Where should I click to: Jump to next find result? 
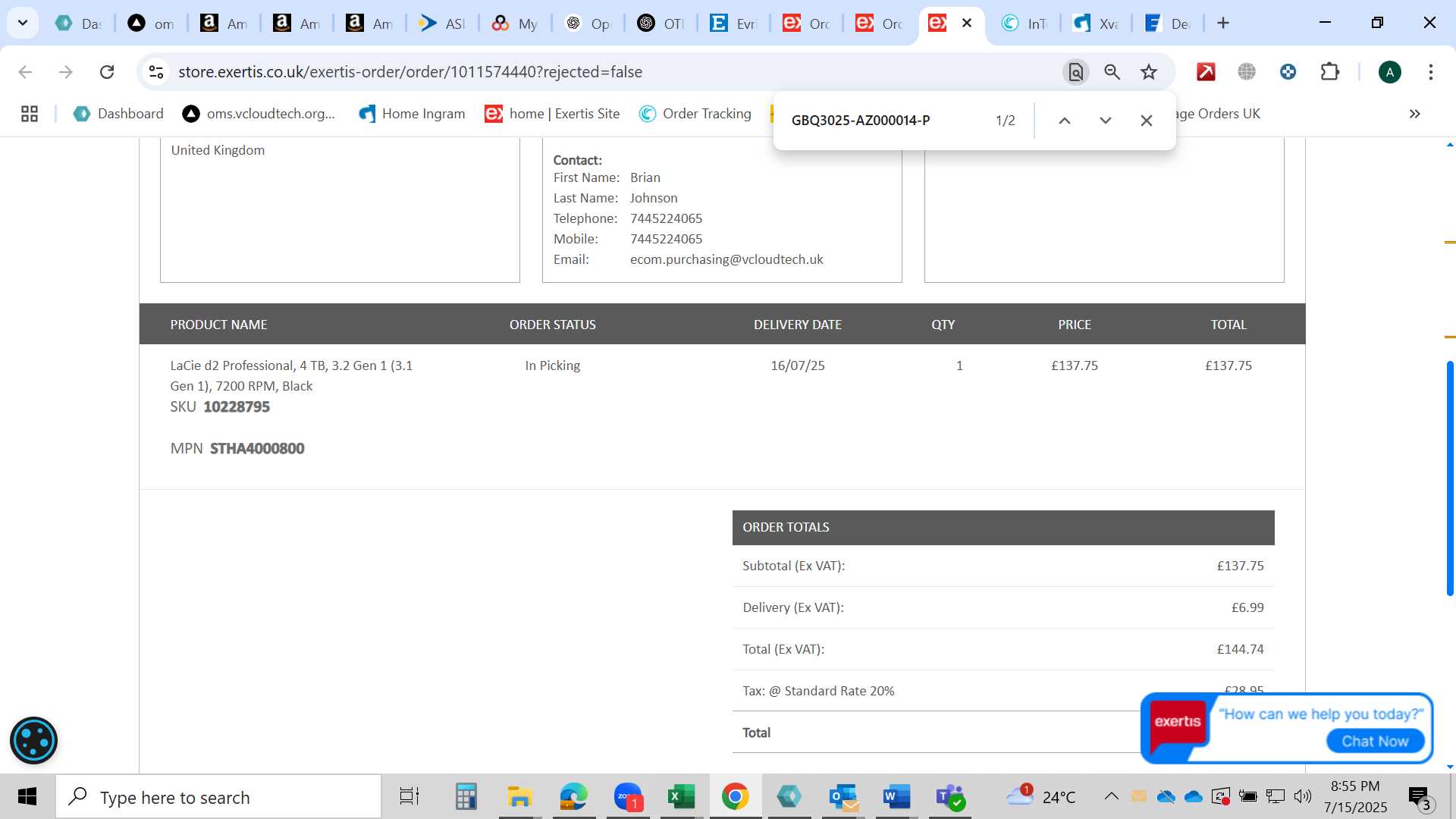[1105, 121]
